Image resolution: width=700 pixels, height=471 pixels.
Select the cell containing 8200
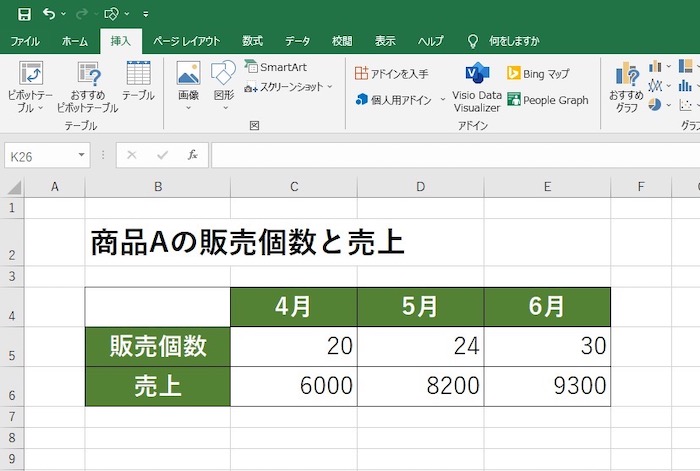click(421, 387)
